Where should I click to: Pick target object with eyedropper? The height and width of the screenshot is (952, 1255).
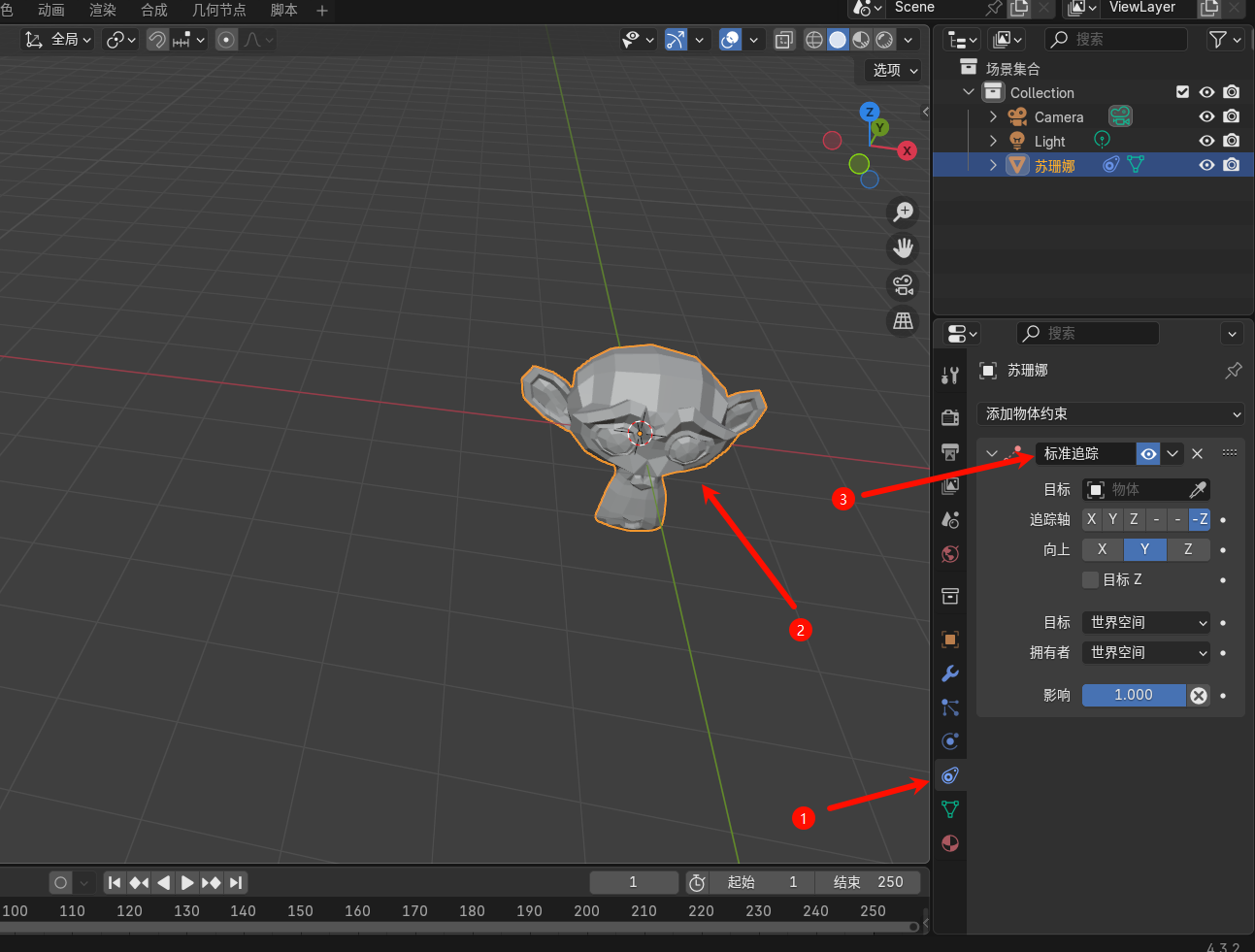1198,490
